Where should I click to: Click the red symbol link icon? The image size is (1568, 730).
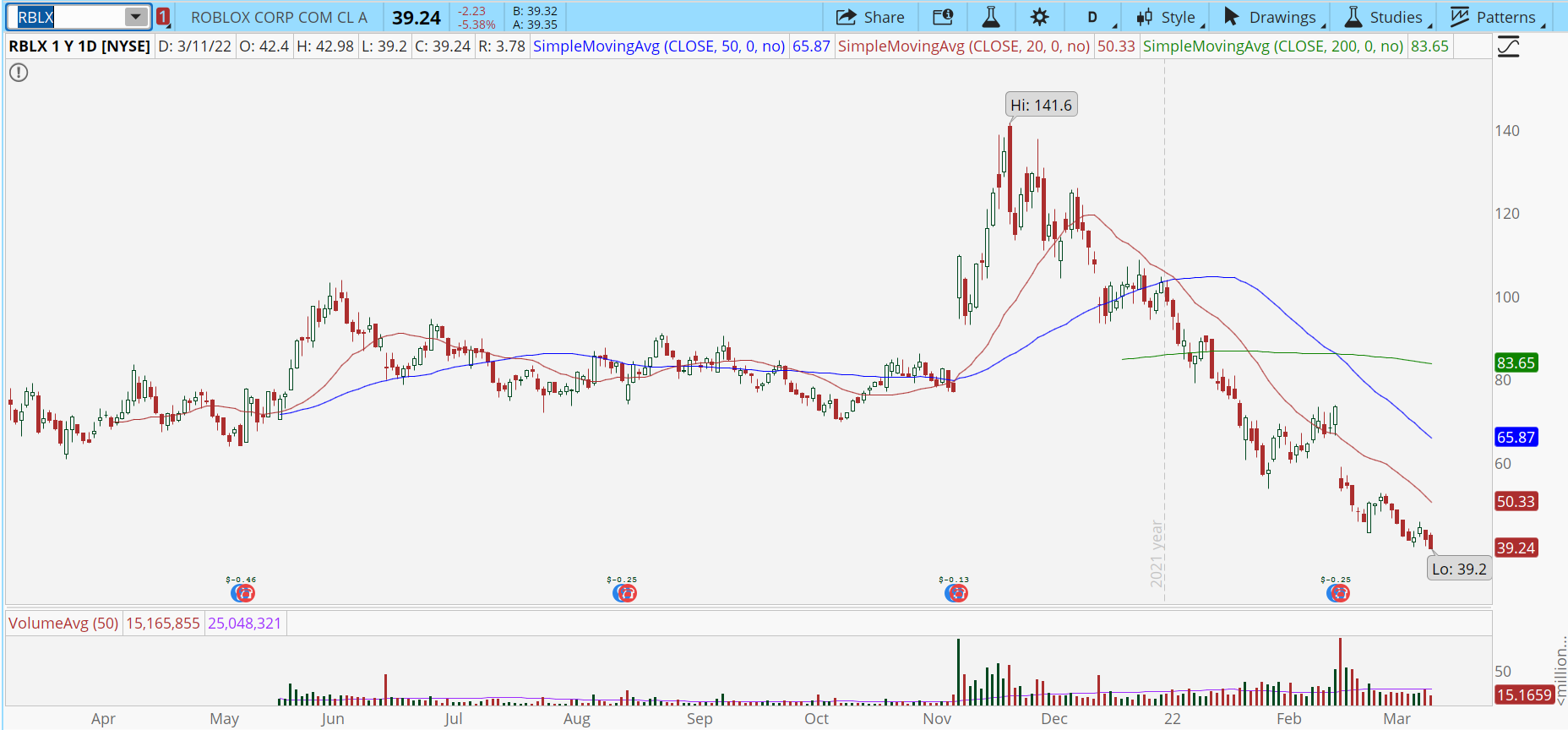163,17
